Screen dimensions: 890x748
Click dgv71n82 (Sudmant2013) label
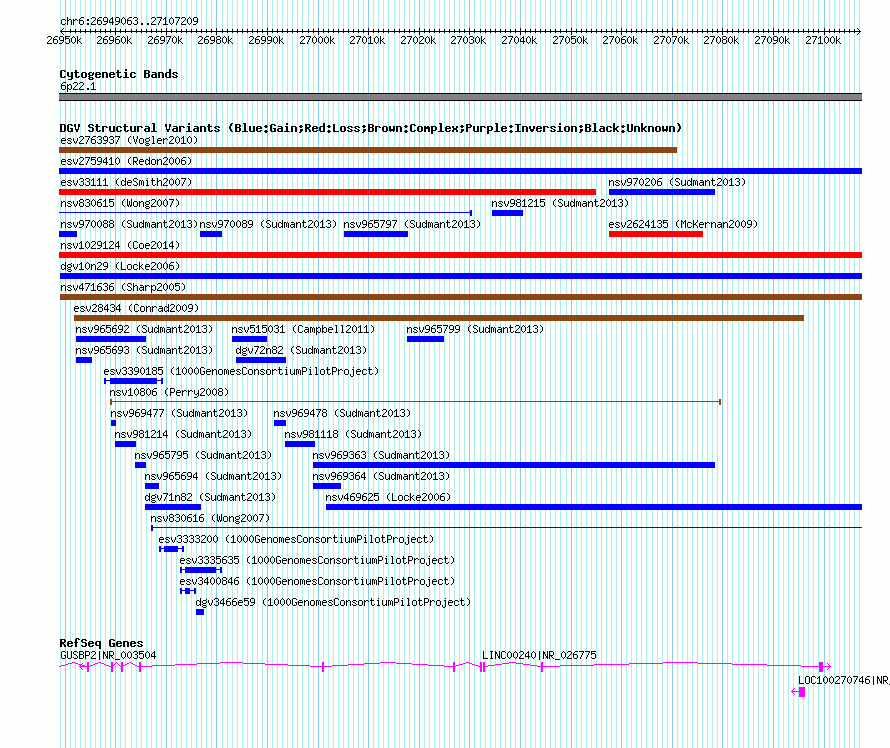pyautogui.click(x=210, y=497)
